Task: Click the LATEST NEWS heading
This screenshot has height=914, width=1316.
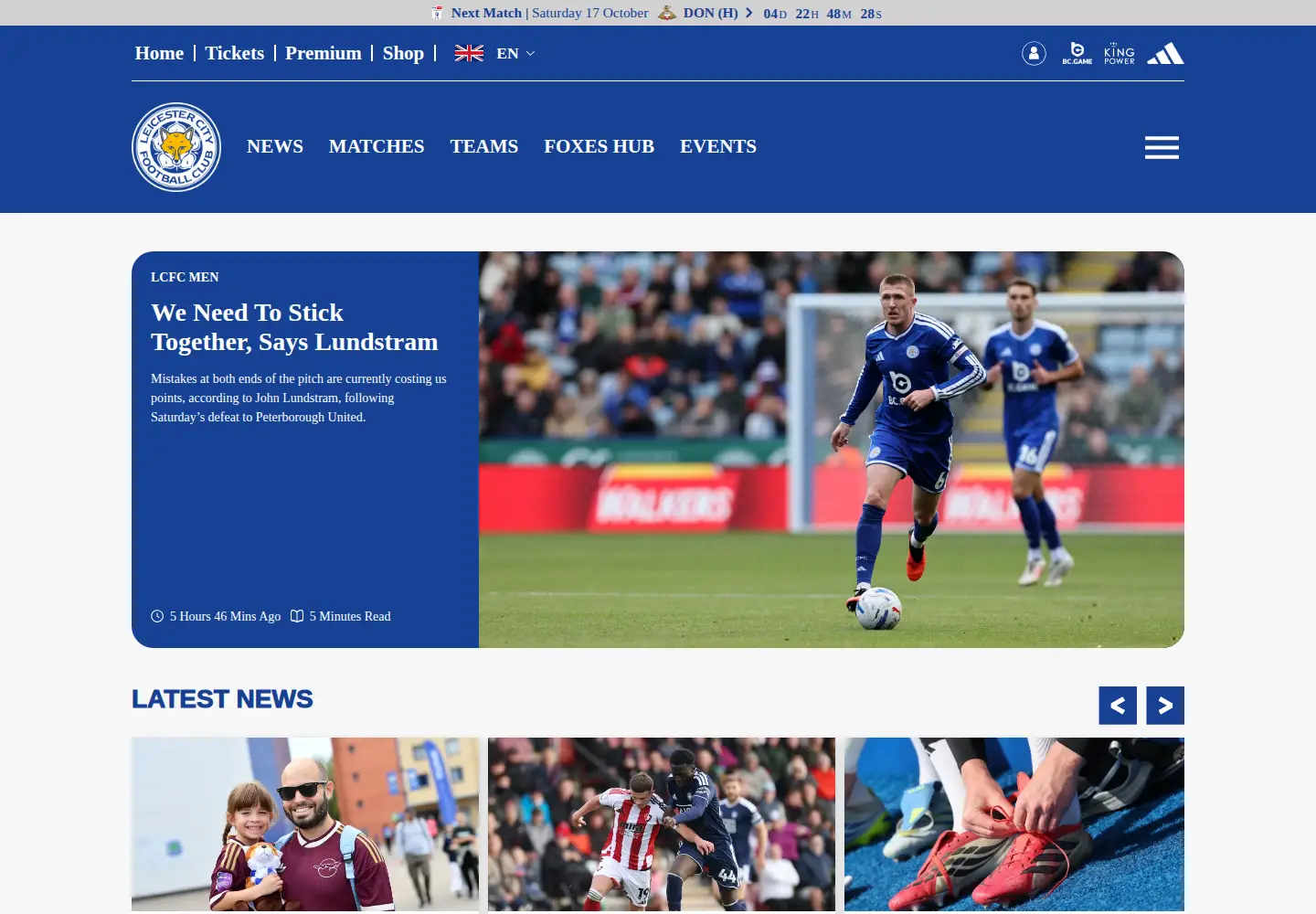Action: 222,699
